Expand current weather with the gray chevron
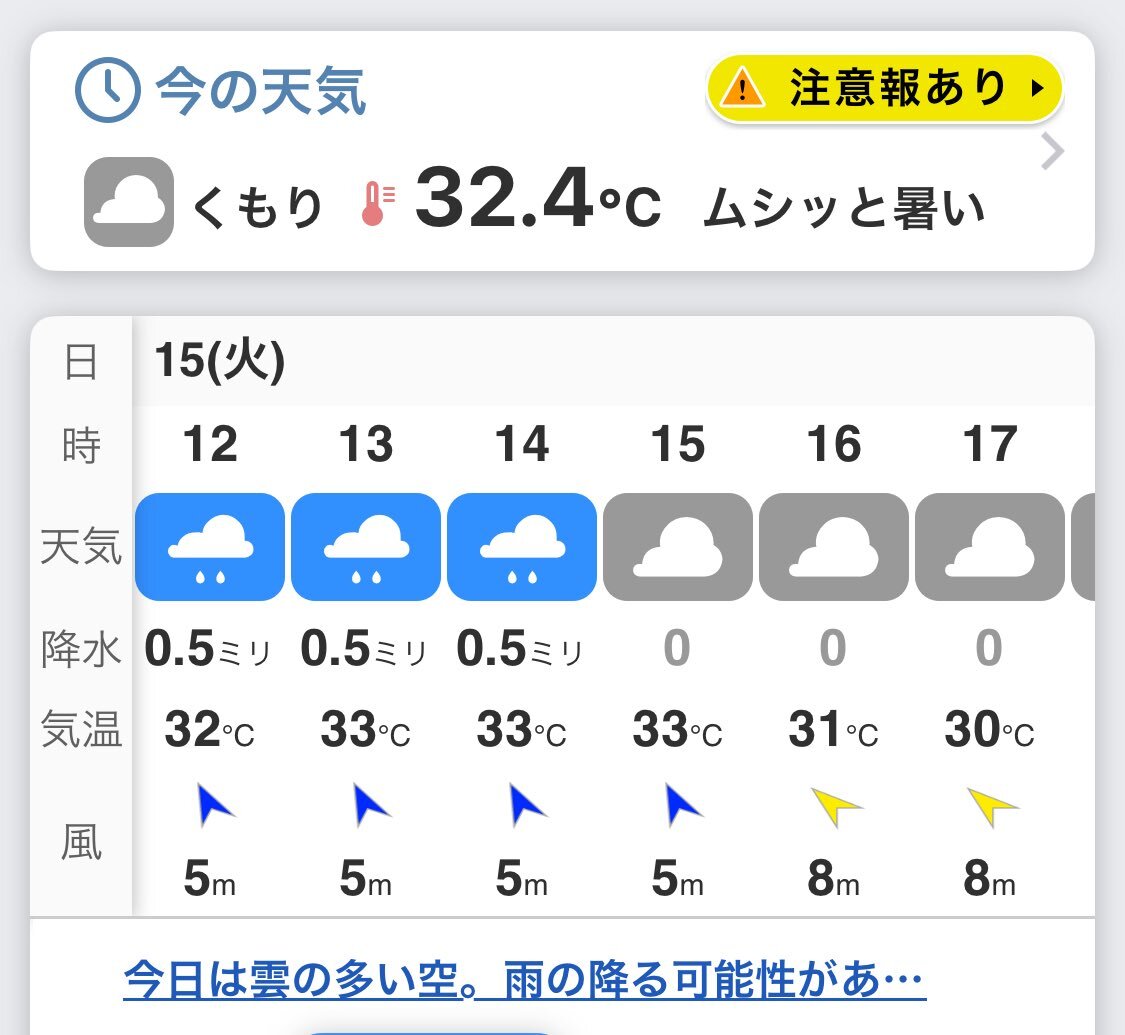 1053,151
